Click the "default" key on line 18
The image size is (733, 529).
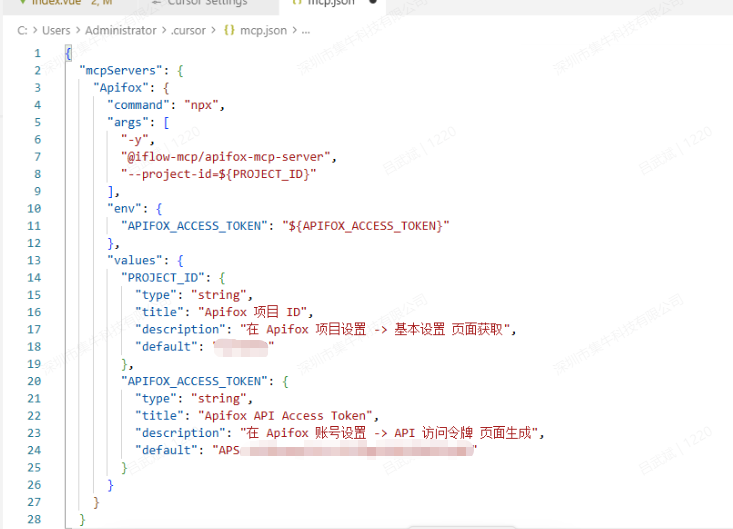(x=166, y=347)
